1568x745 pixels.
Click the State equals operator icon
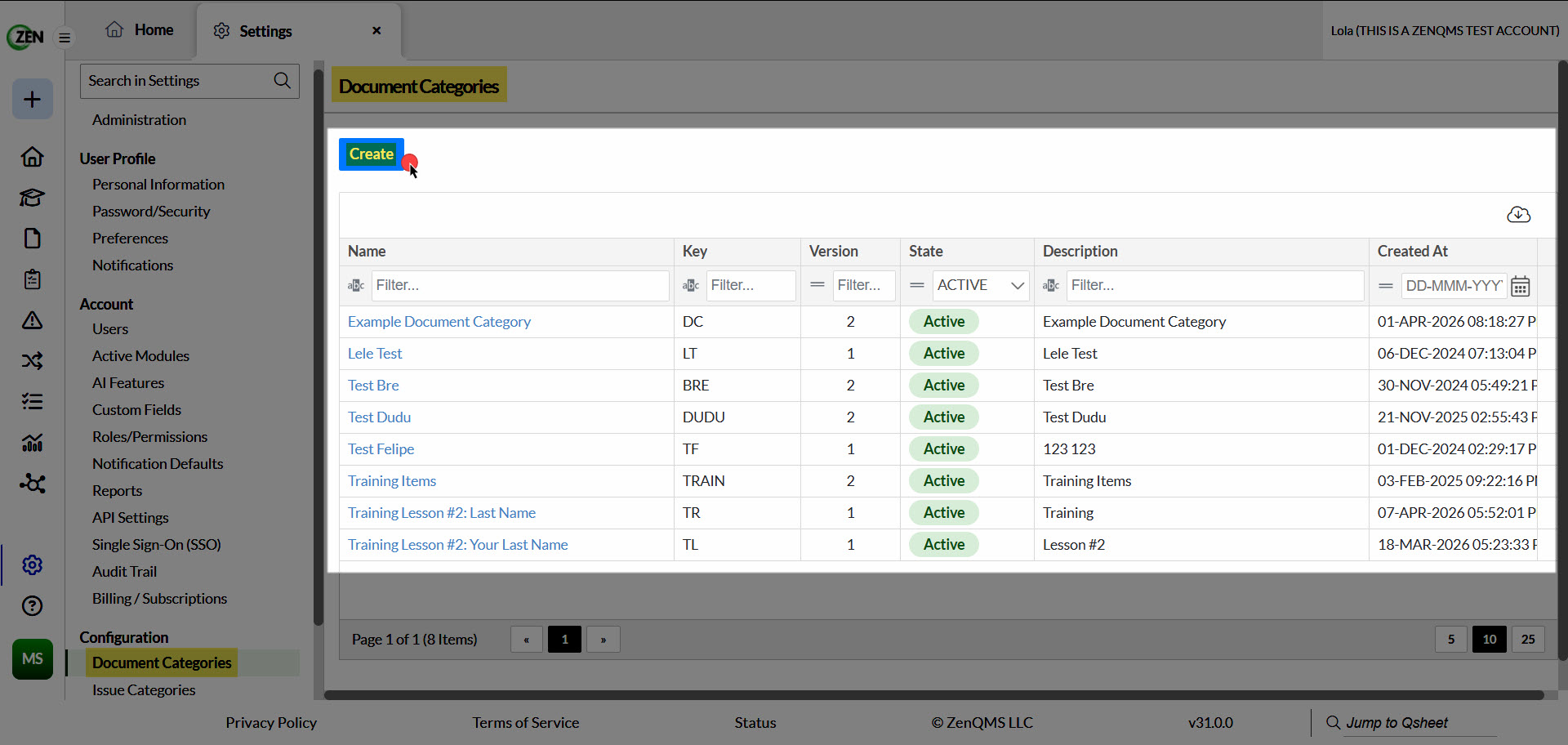tap(917, 285)
